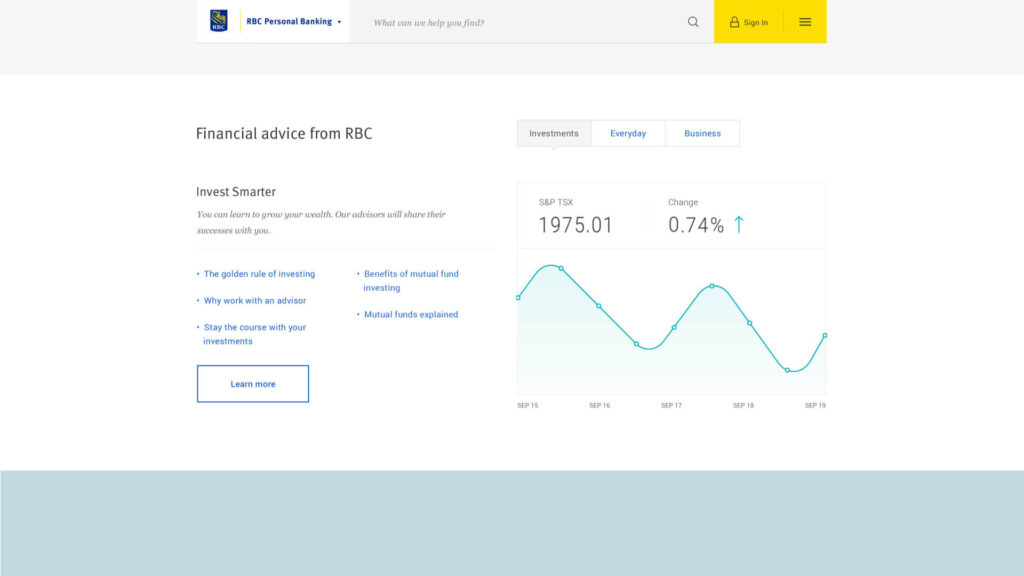Click the chart data point above SEP 17
Screen dimensions: 1024x576
click(674, 327)
